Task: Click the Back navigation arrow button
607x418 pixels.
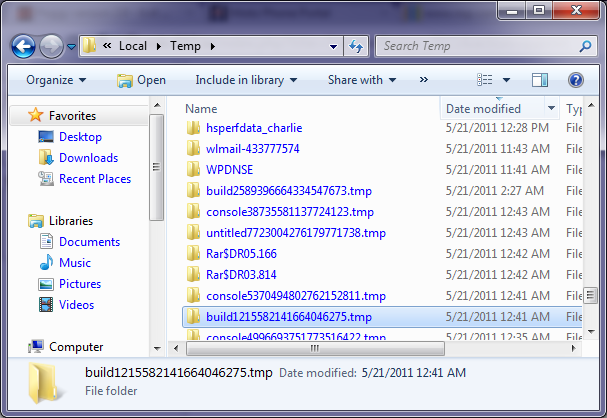Action: (24, 46)
